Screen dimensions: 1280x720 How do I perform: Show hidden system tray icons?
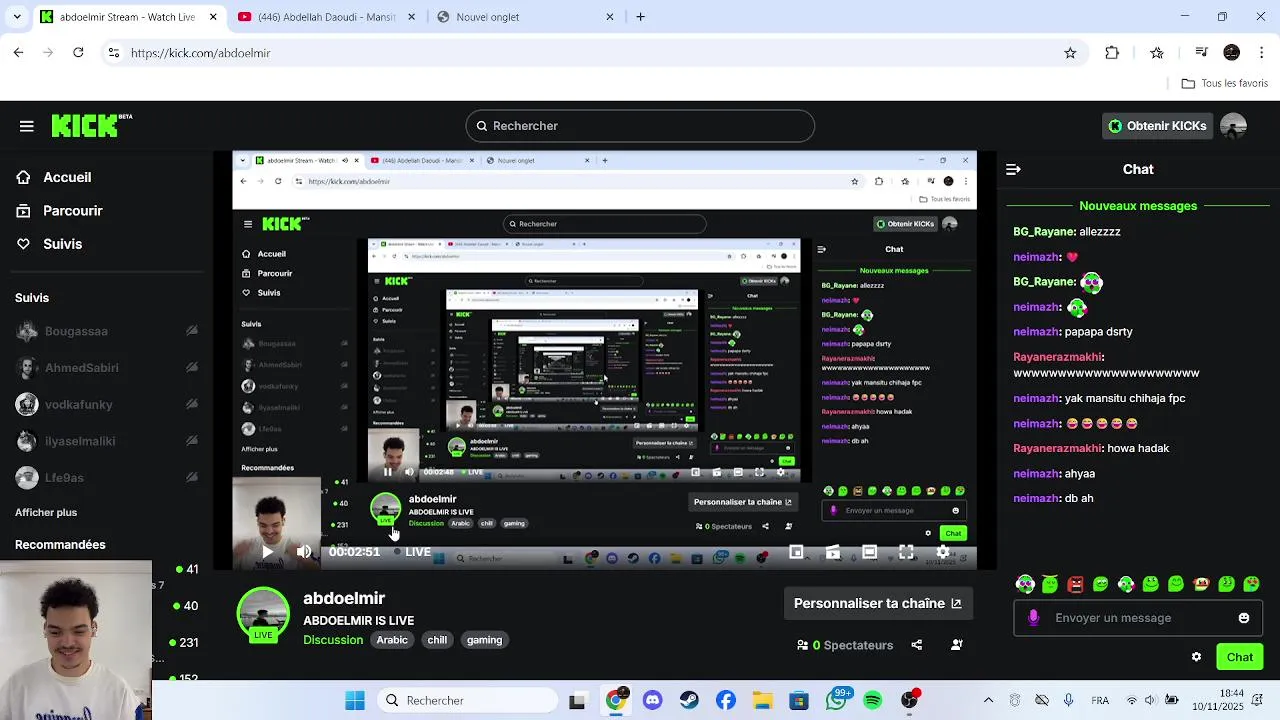989,701
